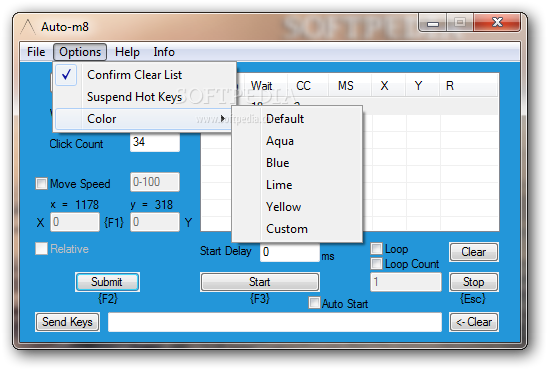Click the Start Delay ms field
Screen dimensions: 548x370
pos(290,252)
